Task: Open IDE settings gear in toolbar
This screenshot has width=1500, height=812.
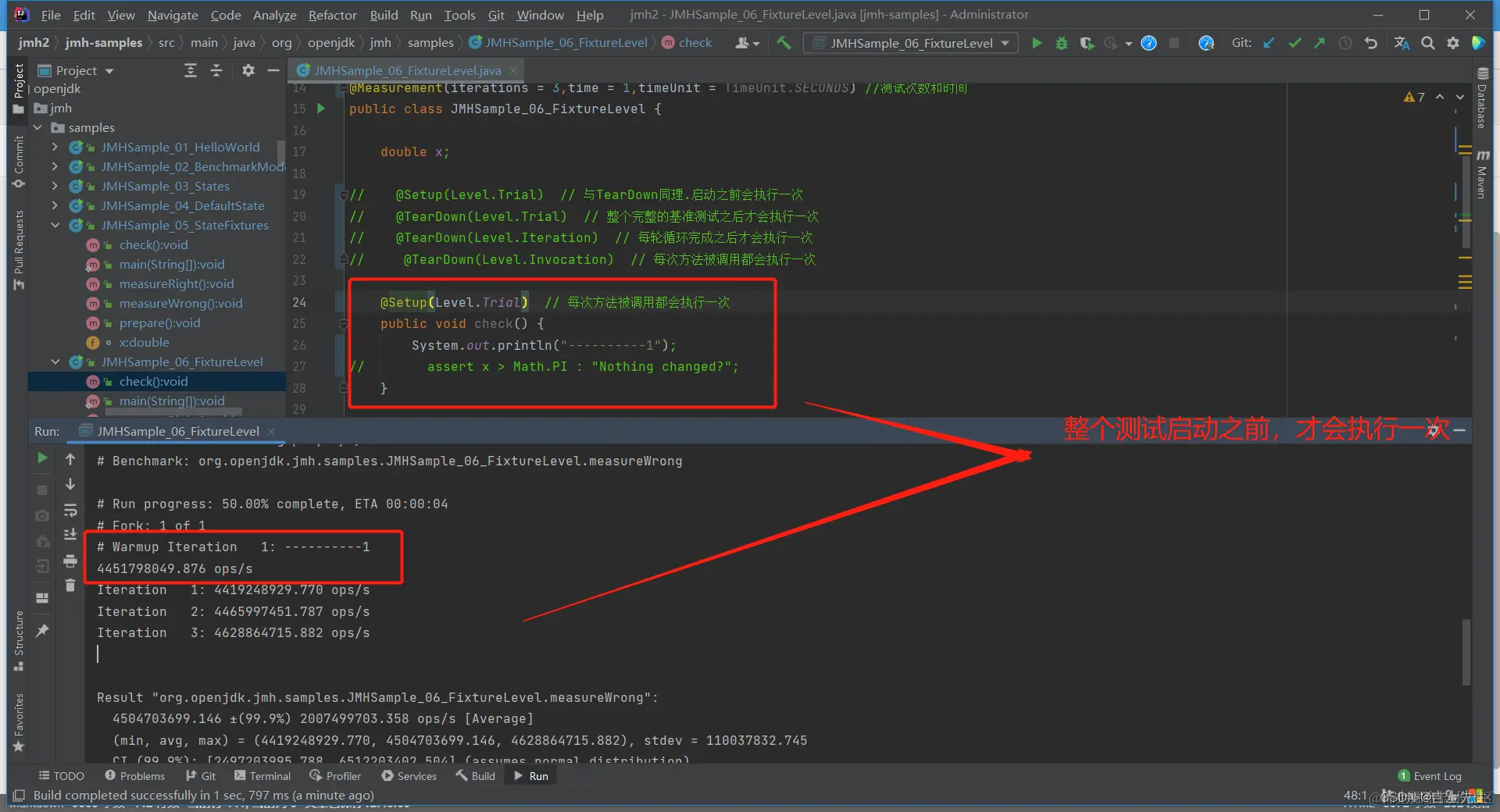Action: click(1453, 43)
